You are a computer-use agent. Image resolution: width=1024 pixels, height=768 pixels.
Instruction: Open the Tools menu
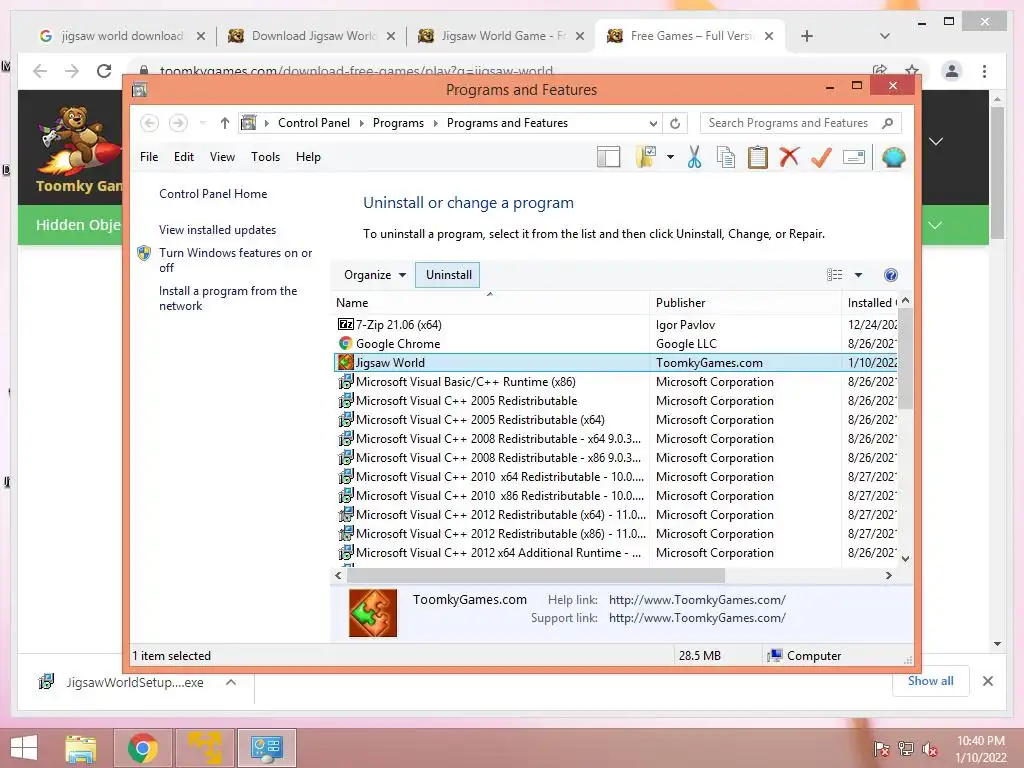pyautogui.click(x=265, y=157)
